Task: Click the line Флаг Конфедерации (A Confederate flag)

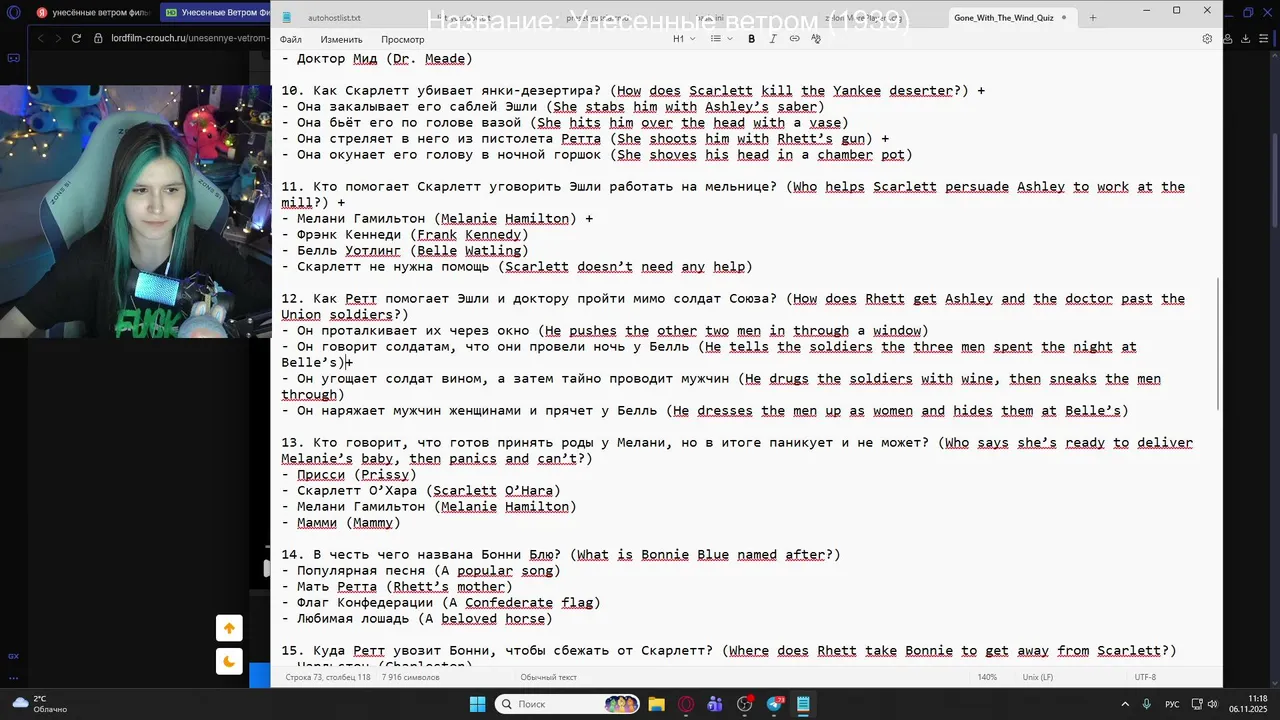Action: pos(441,602)
